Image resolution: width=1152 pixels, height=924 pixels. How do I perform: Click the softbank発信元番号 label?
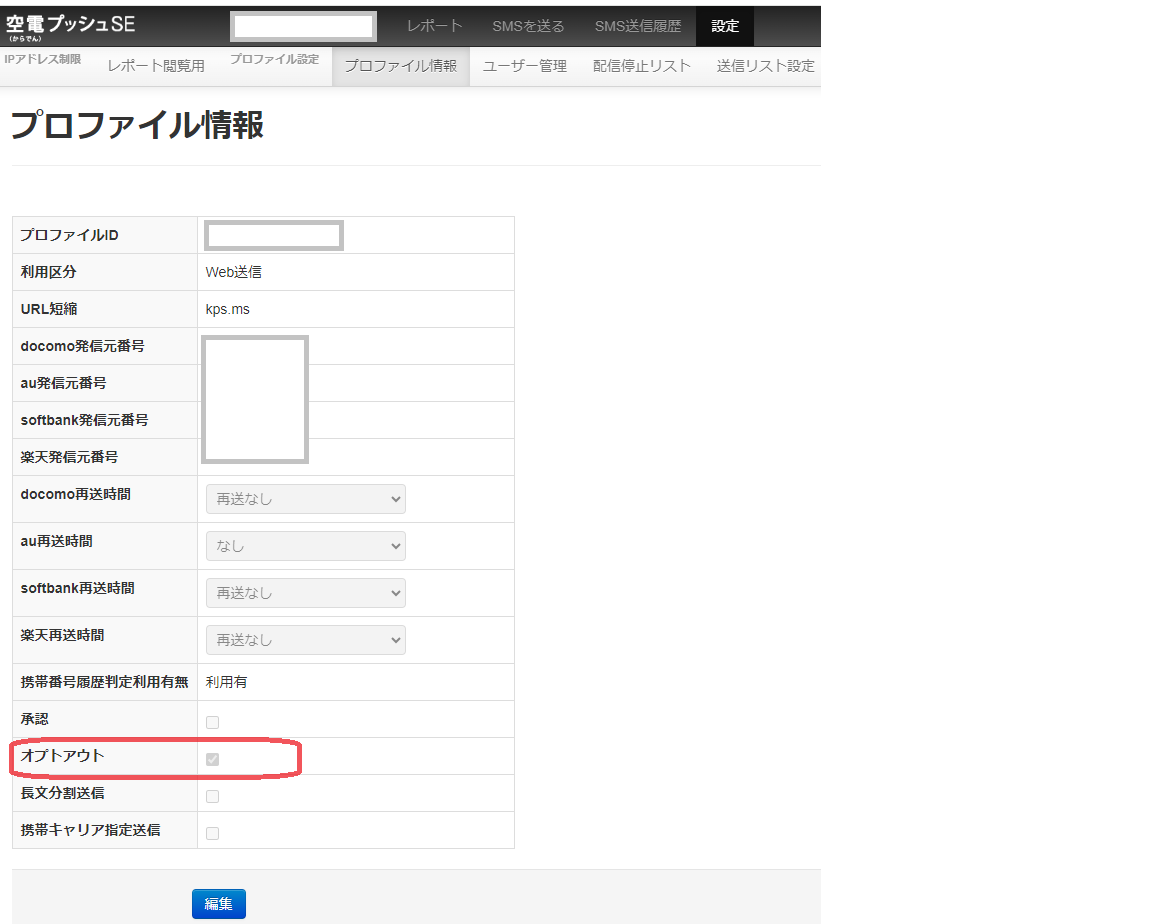(x=84, y=420)
